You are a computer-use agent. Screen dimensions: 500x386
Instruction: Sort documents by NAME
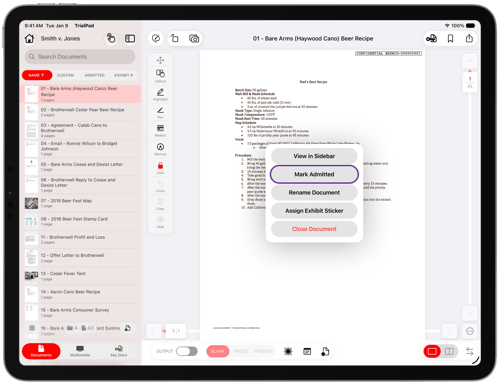[x=37, y=75]
